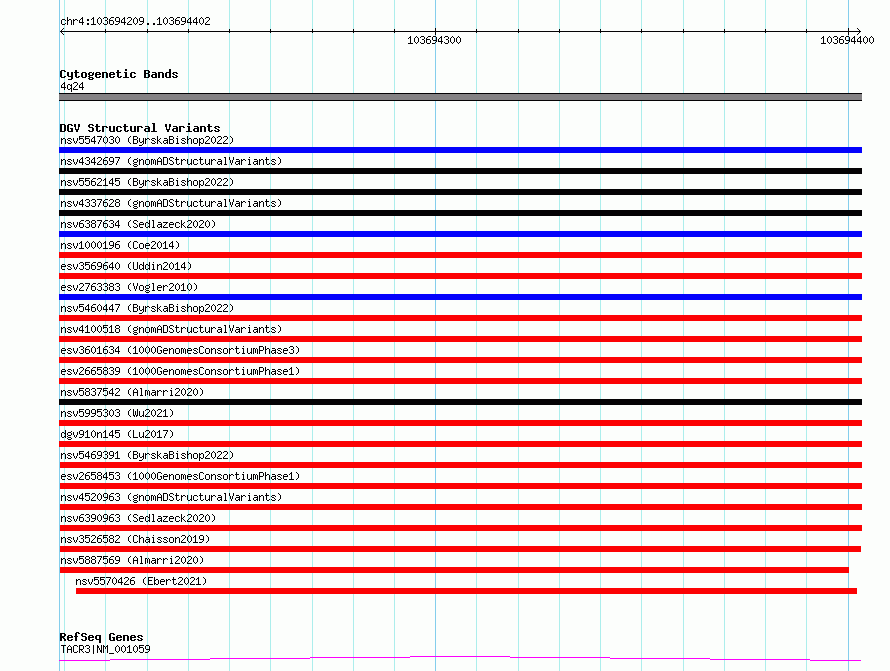Viewport: 890px width, 671px height.
Task: Open the nsv4337628 (gnomADStructuralVariants) label
Action: pyautogui.click(x=171, y=203)
